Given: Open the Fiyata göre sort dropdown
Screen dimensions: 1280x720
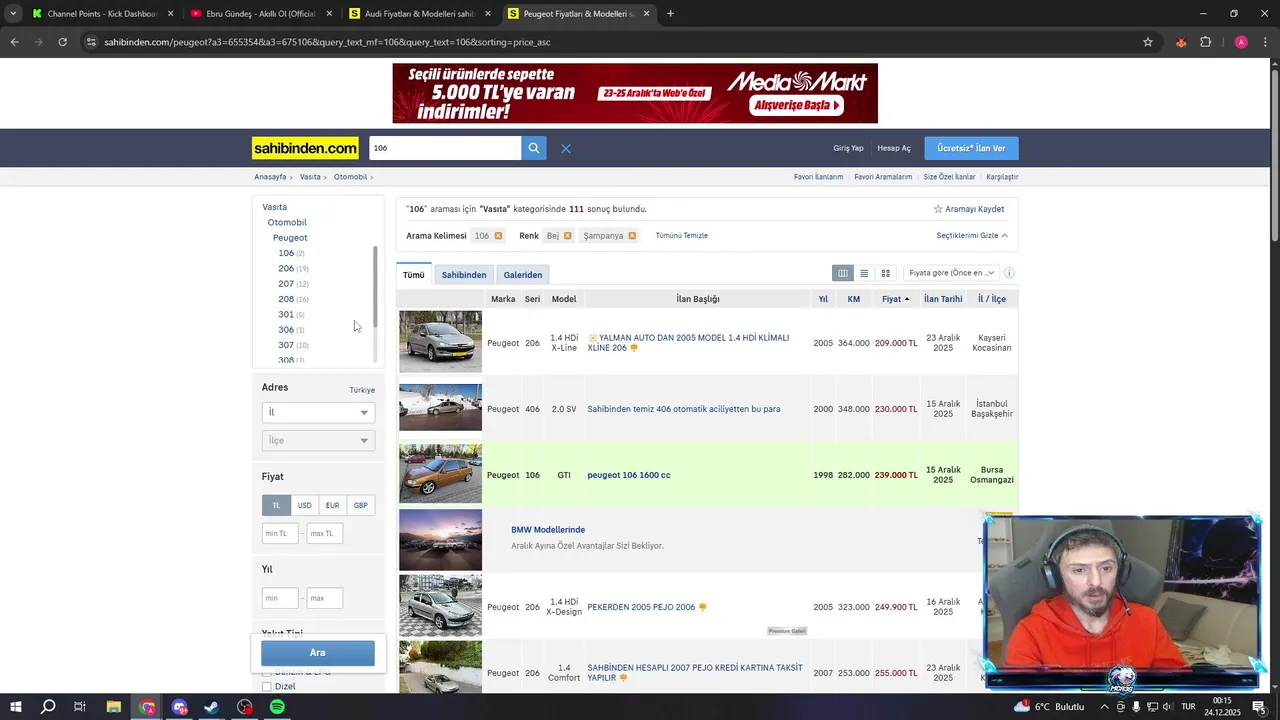Looking at the screenshot, I should (x=951, y=273).
